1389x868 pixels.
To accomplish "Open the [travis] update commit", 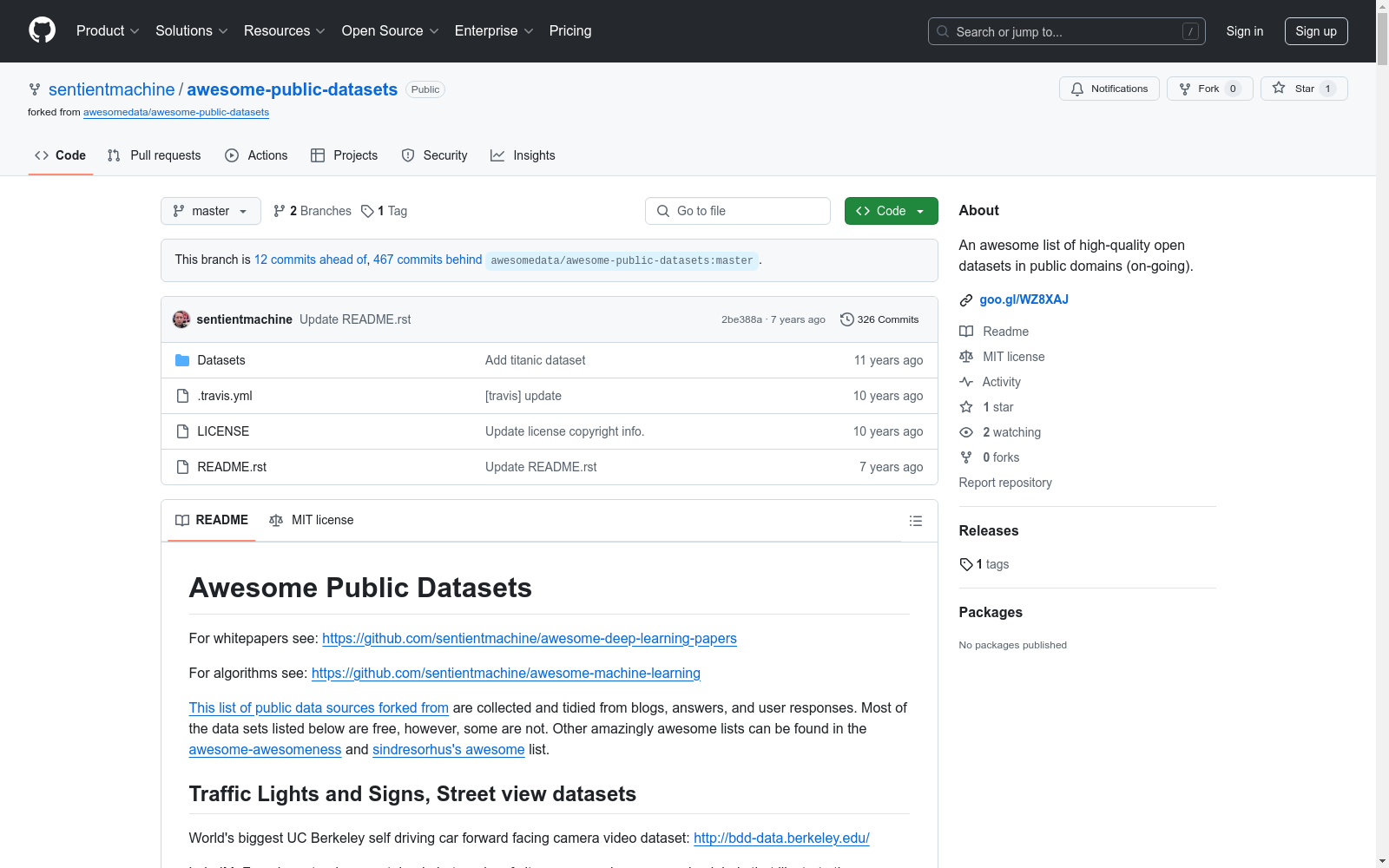I will (523, 396).
